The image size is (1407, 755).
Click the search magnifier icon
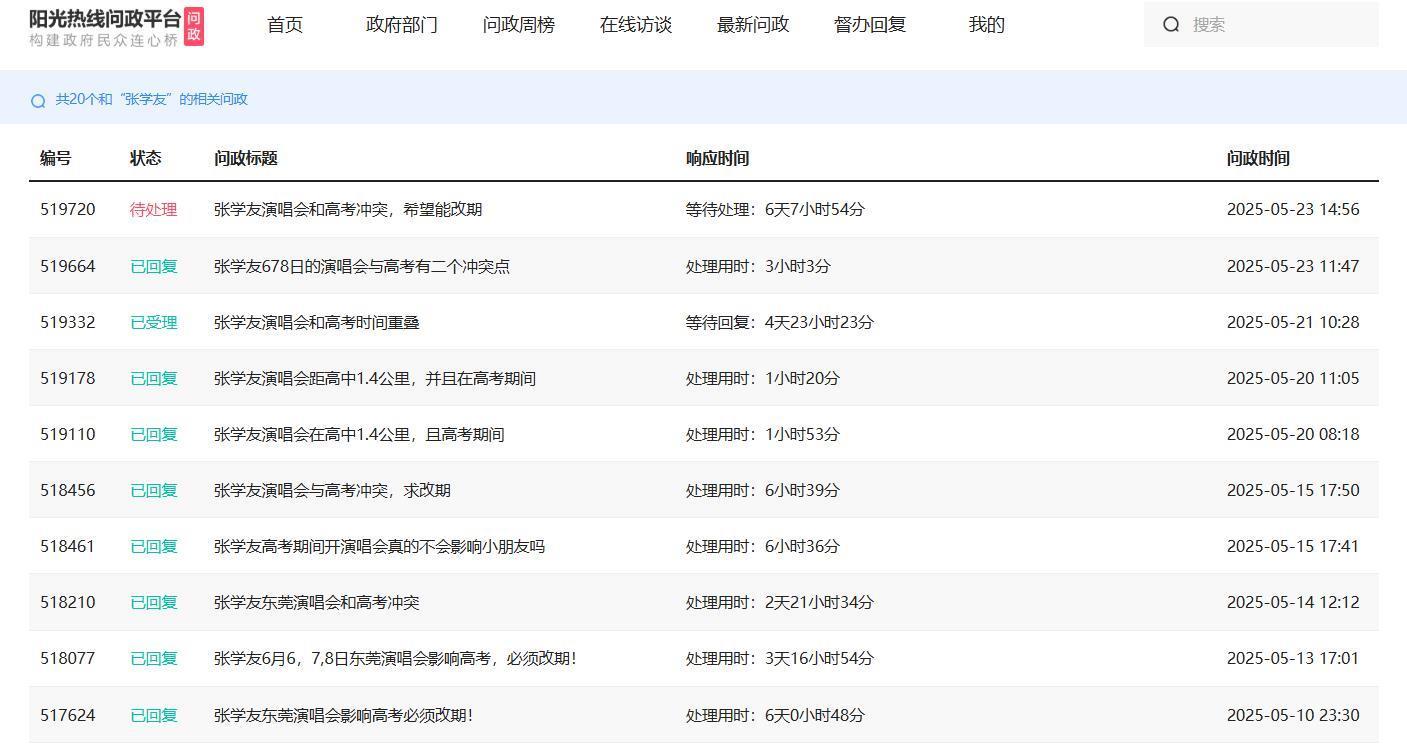[1171, 25]
